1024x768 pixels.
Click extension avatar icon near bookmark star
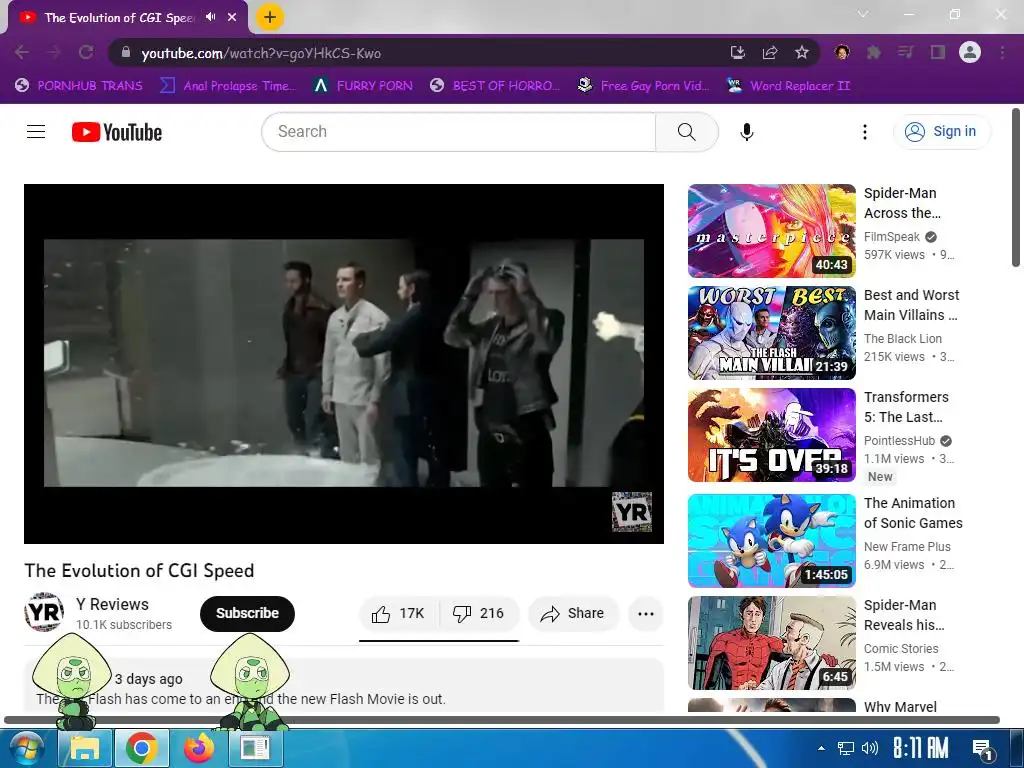point(842,52)
